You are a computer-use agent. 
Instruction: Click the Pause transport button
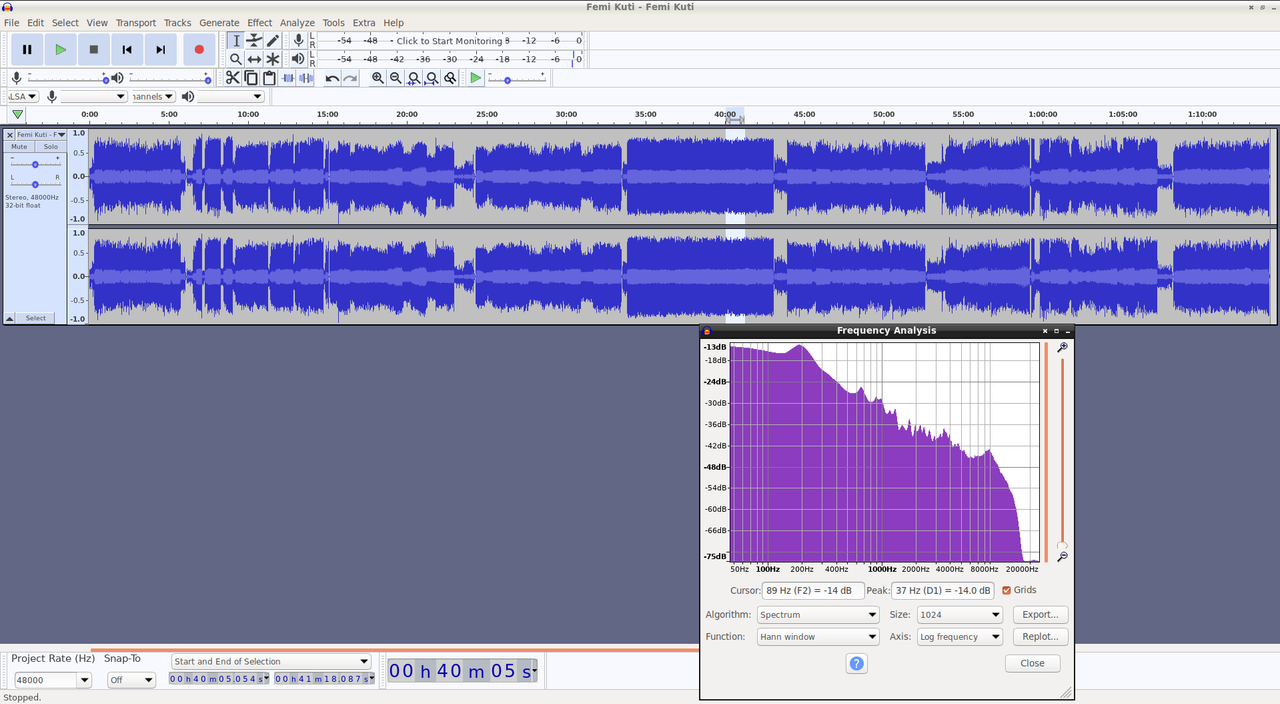pyautogui.click(x=27, y=49)
